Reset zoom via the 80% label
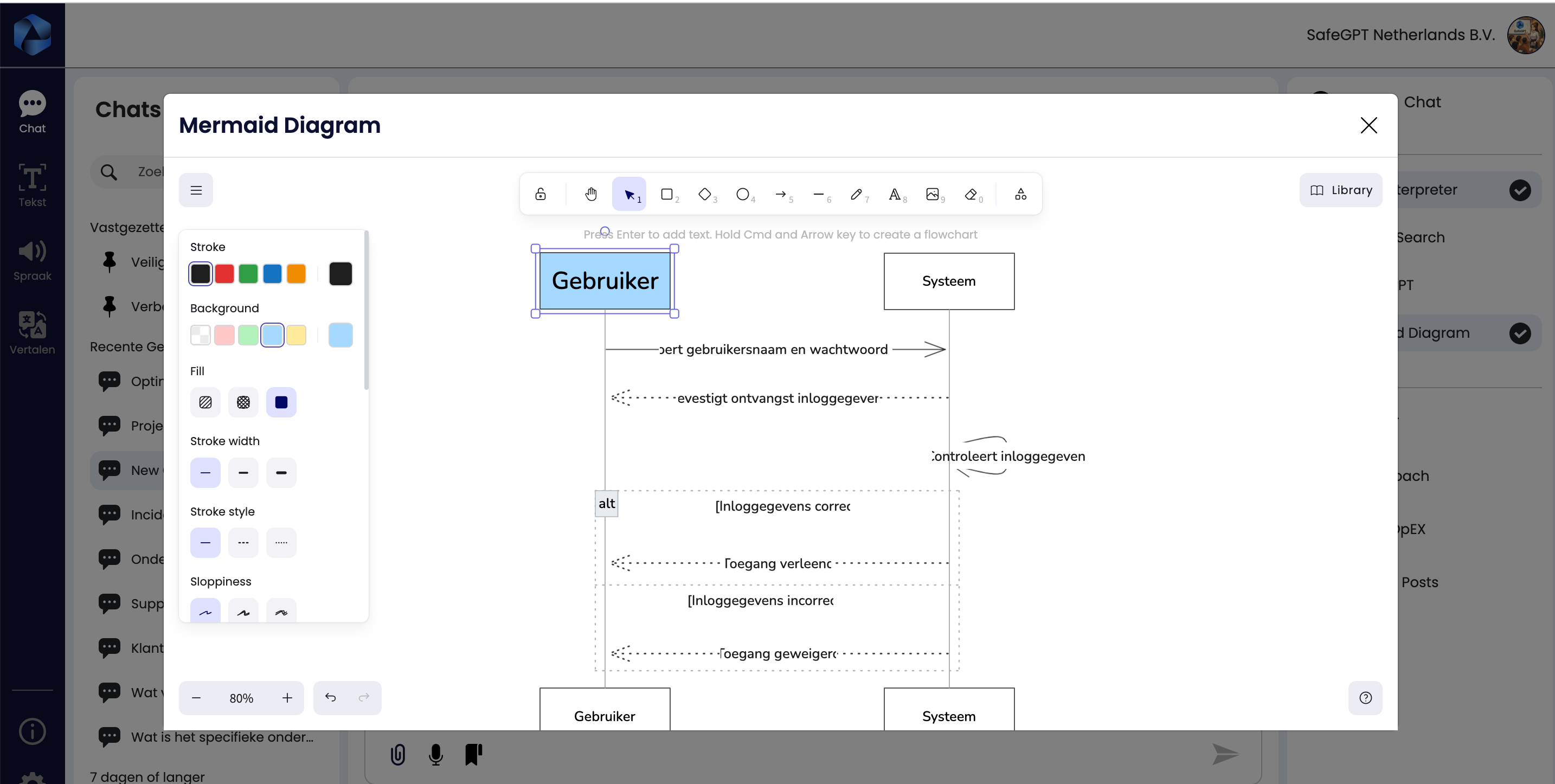Screen dimensions: 1555x784 pyautogui.click(x=241, y=698)
